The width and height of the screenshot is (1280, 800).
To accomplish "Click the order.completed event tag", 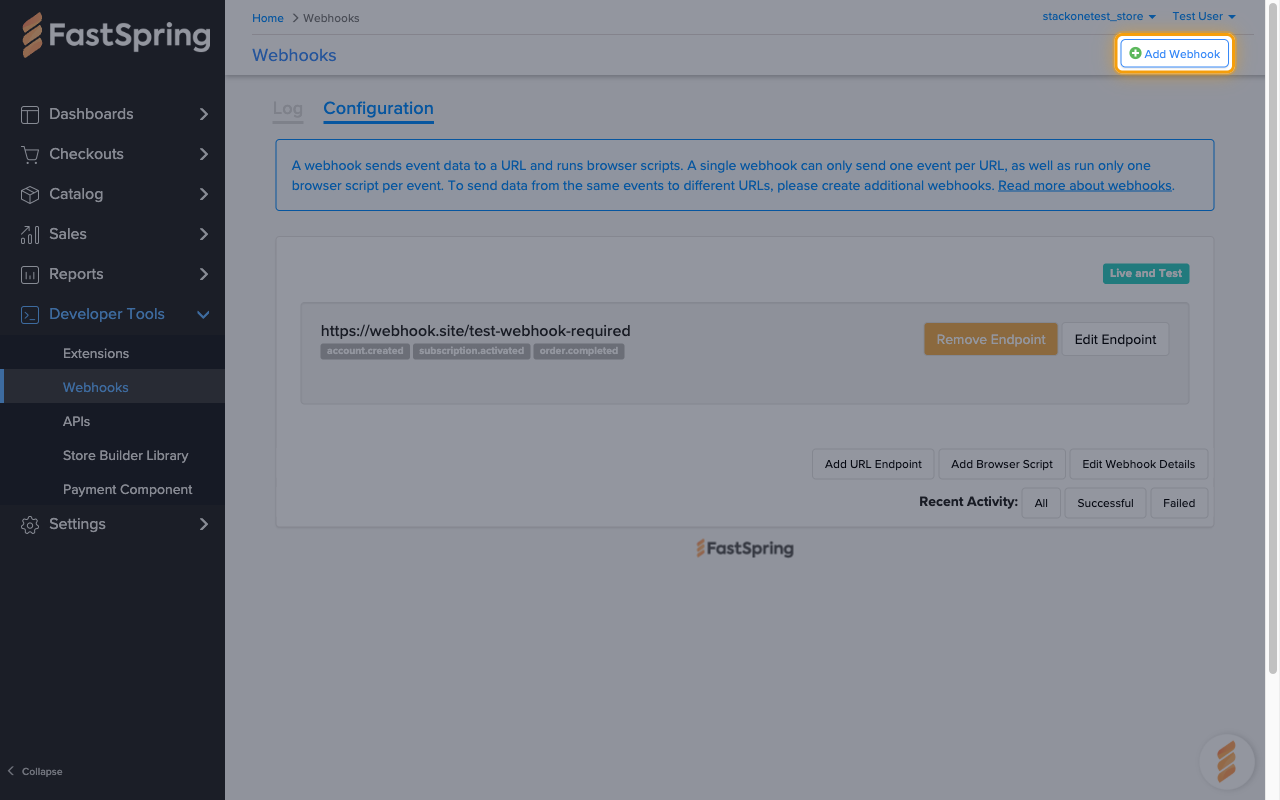I will pyautogui.click(x=579, y=351).
